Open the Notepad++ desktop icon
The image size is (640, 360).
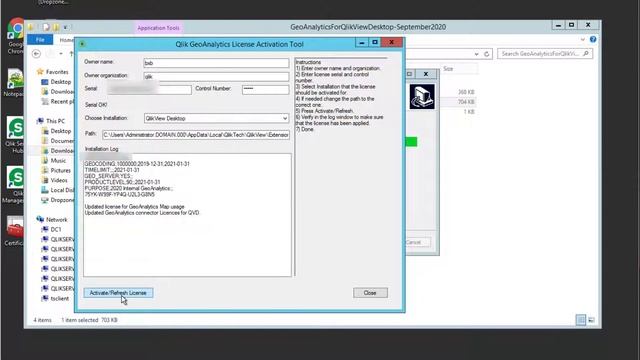(x=14, y=83)
